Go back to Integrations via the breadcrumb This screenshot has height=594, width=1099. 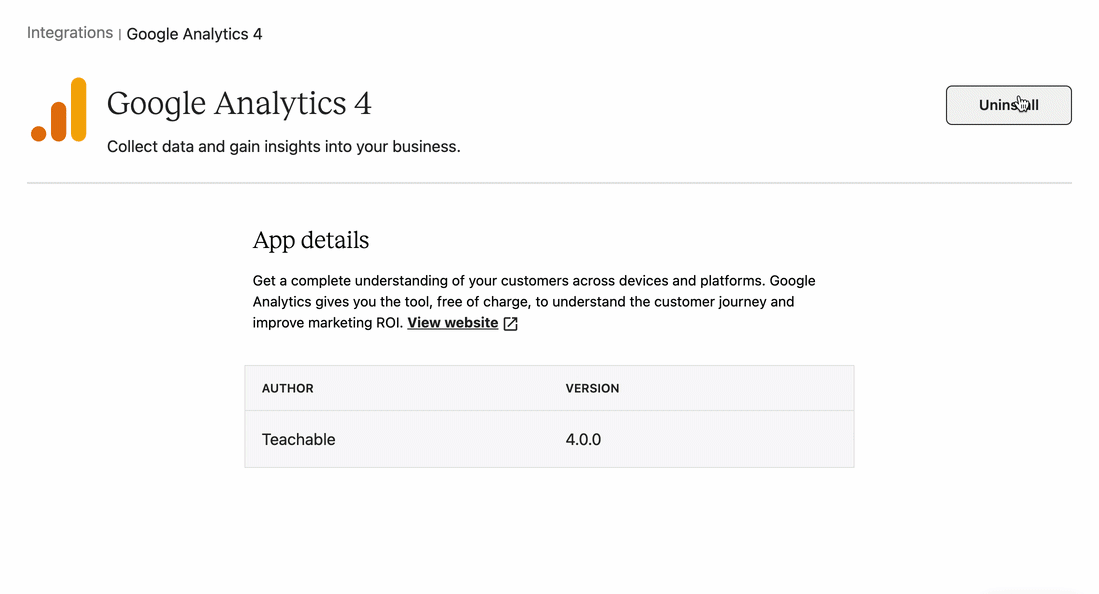coord(69,33)
